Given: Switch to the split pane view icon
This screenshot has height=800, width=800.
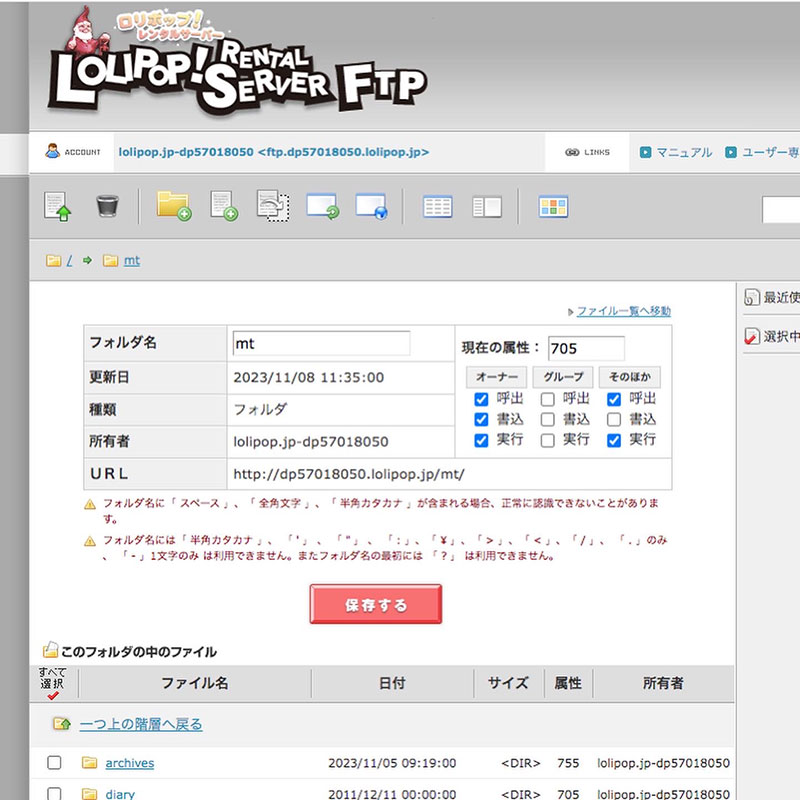Looking at the screenshot, I should click(x=487, y=207).
